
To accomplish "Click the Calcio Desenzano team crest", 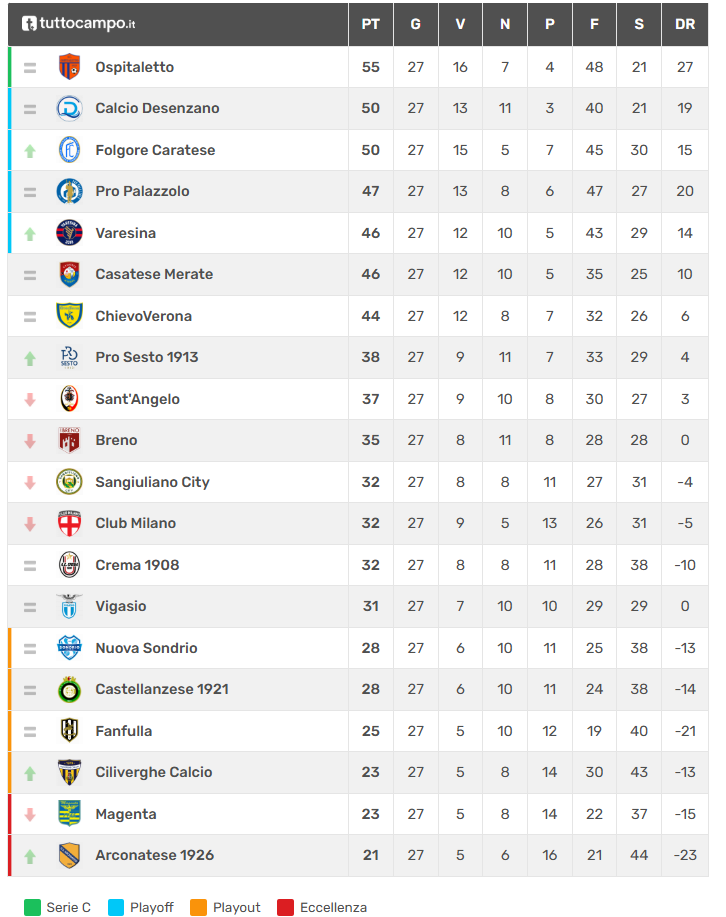I will pyautogui.click(x=69, y=108).
